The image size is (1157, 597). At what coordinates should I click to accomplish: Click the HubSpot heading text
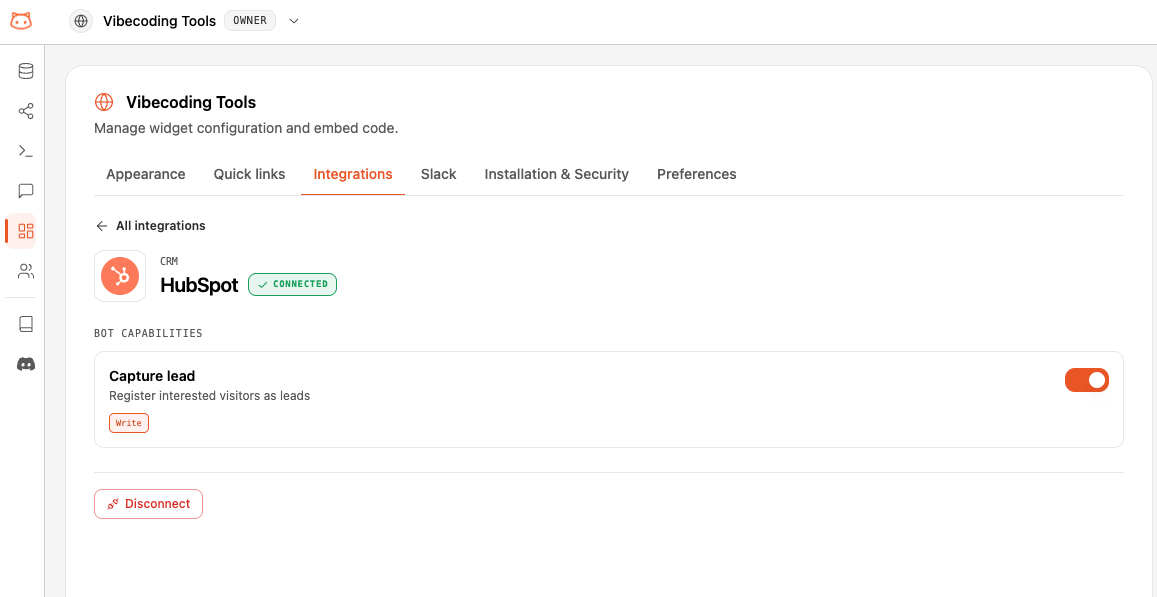[x=199, y=285]
